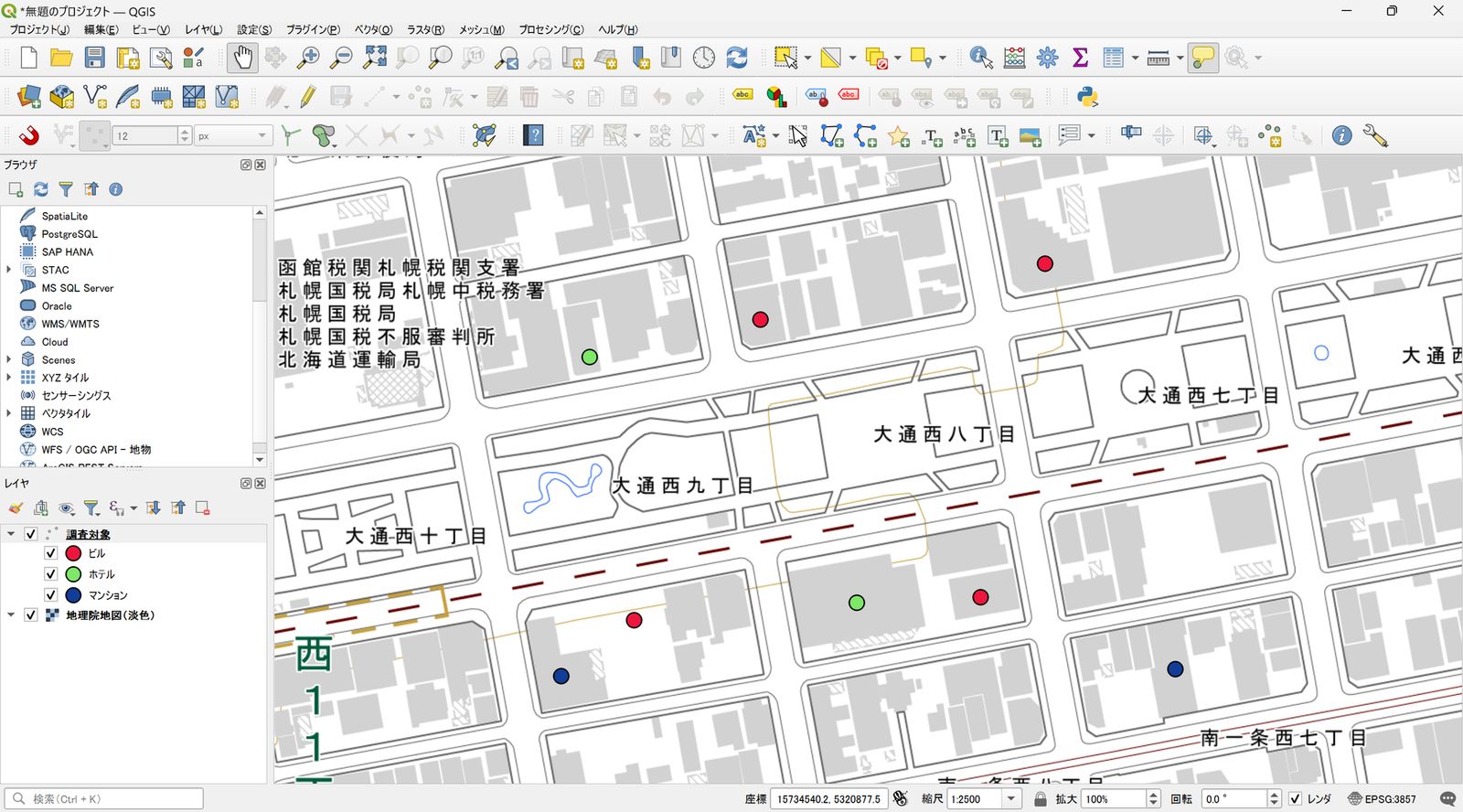
Task: Select WMS/WMTS in the Browser
Action: coord(70,324)
